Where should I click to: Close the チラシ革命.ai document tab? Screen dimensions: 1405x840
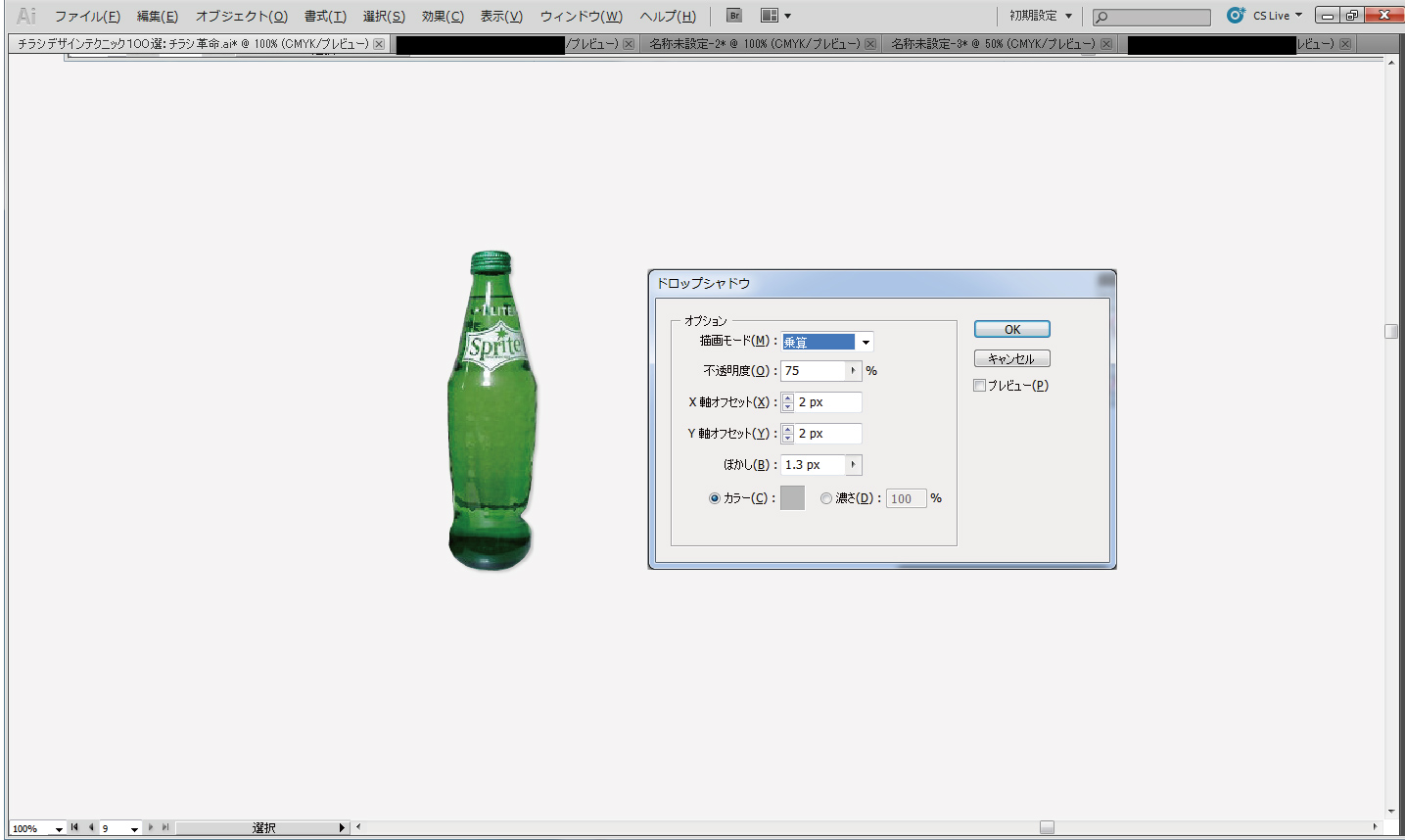pyautogui.click(x=379, y=44)
